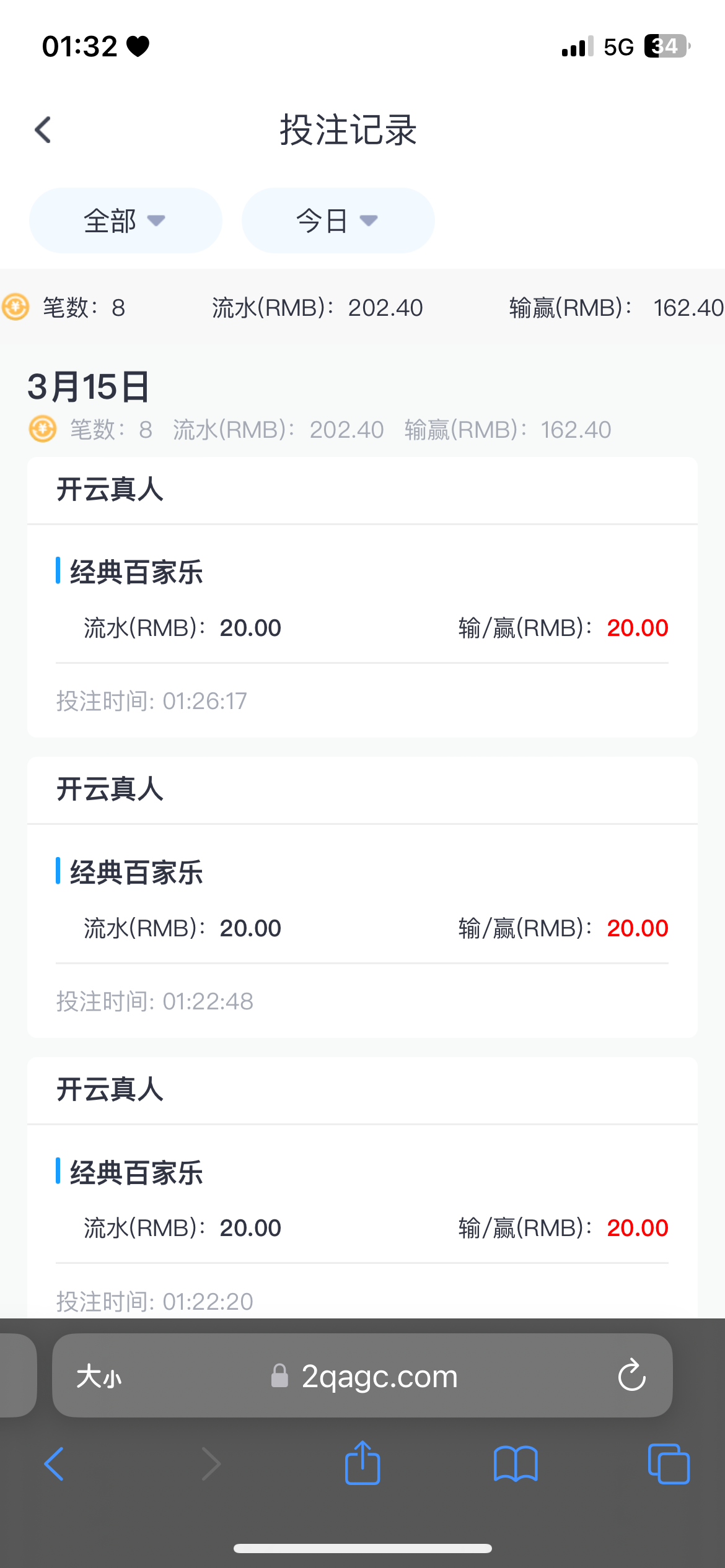
Task: Open the bet record placed at 01:26:17
Action: pos(362,629)
